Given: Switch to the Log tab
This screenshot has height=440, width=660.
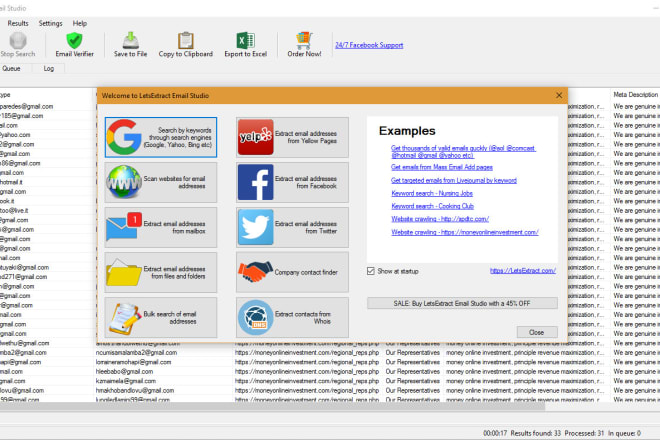Looking at the screenshot, I should click(x=49, y=69).
